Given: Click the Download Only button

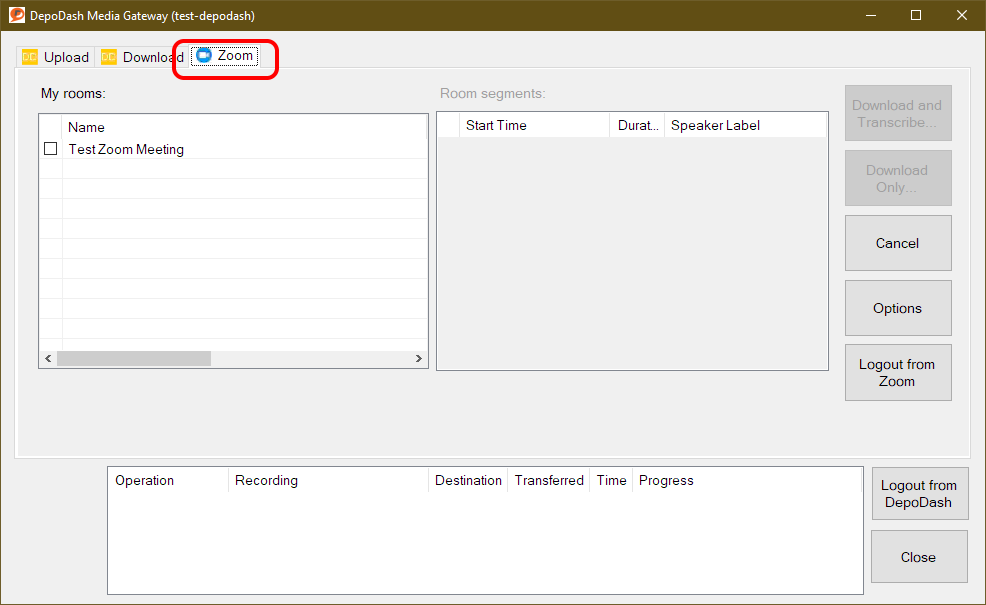Looking at the screenshot, I should 898,178.
